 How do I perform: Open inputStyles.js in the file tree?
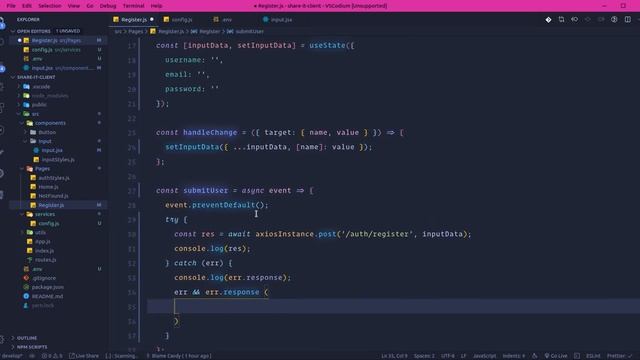point(58,160)
